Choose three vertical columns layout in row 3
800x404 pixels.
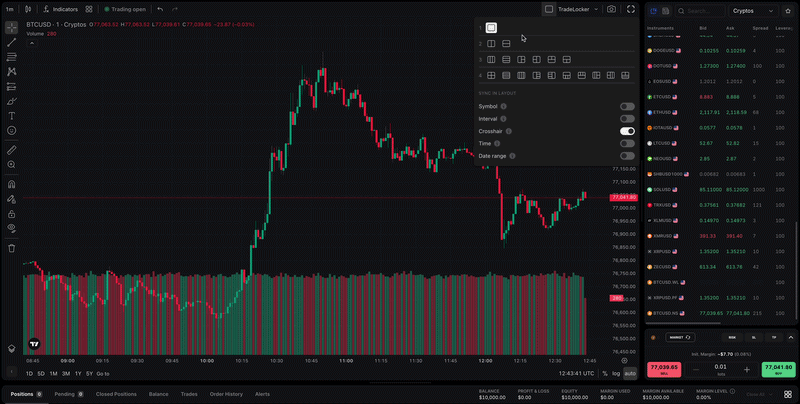(x=491, y=60)
